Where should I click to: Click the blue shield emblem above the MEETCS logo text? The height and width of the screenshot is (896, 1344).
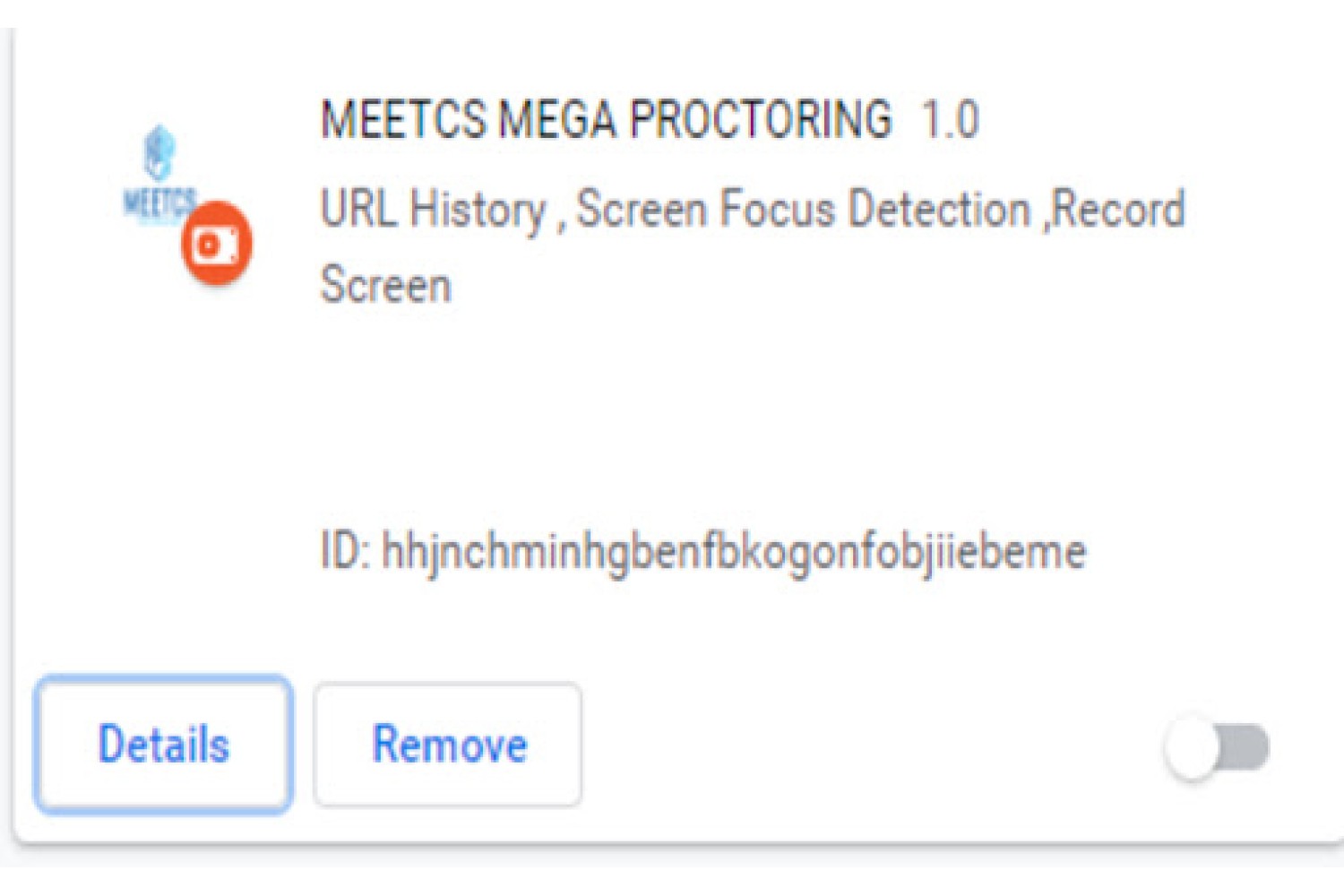159,152
